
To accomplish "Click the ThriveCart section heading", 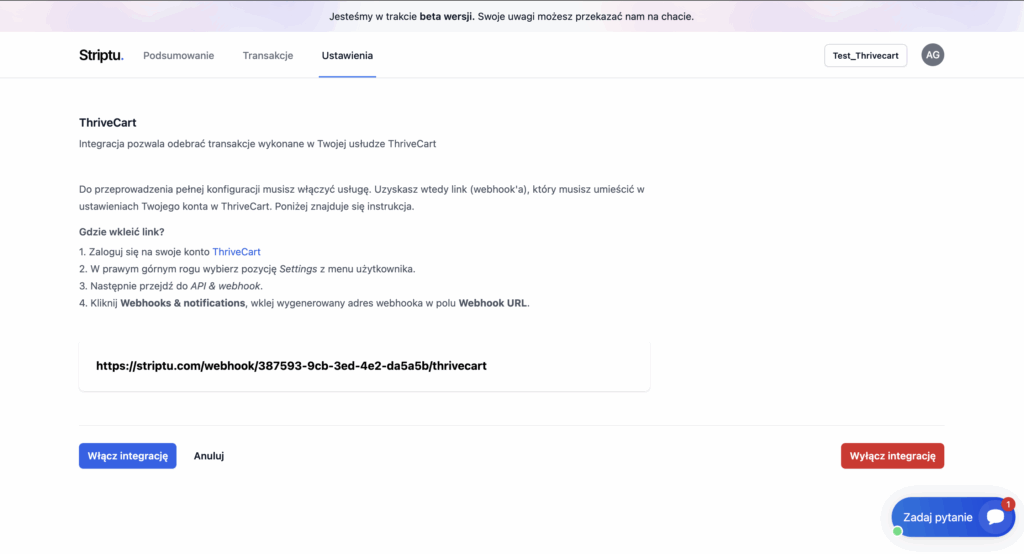I will pyautogui.click(x=107, y=122).
